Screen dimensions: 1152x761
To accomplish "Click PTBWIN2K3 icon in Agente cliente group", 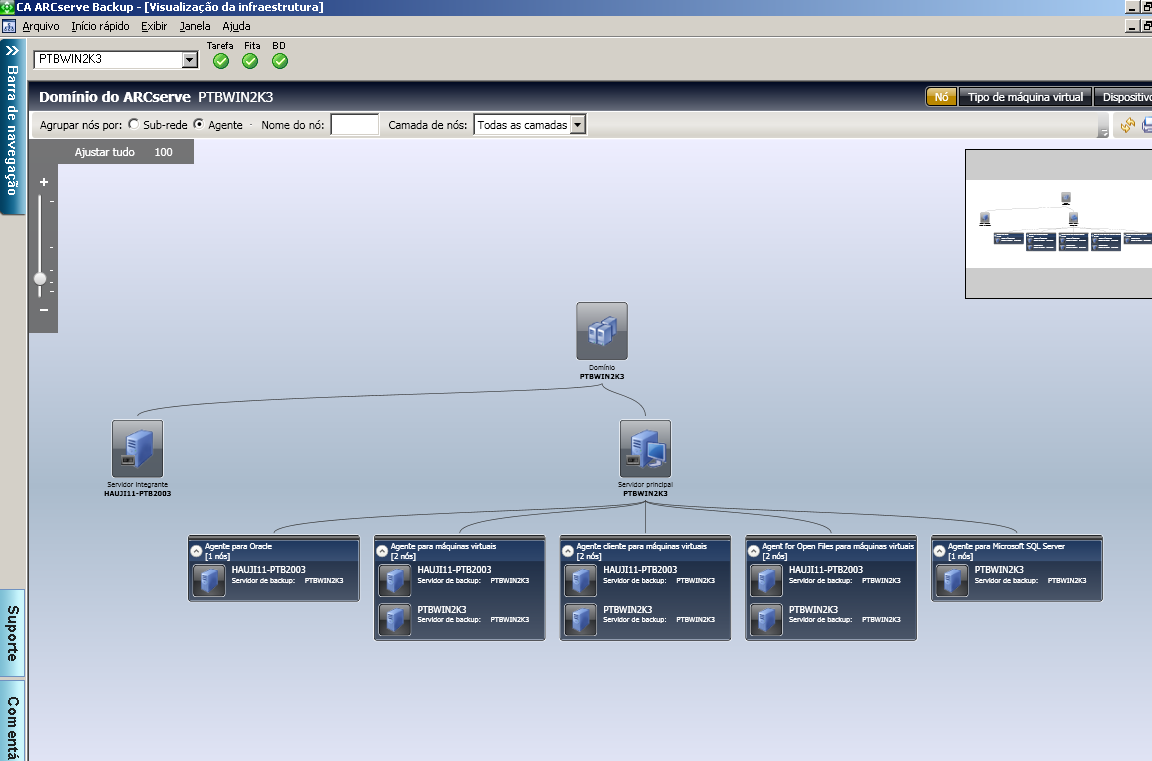I will pyautogui.click(x=581, y=619).
